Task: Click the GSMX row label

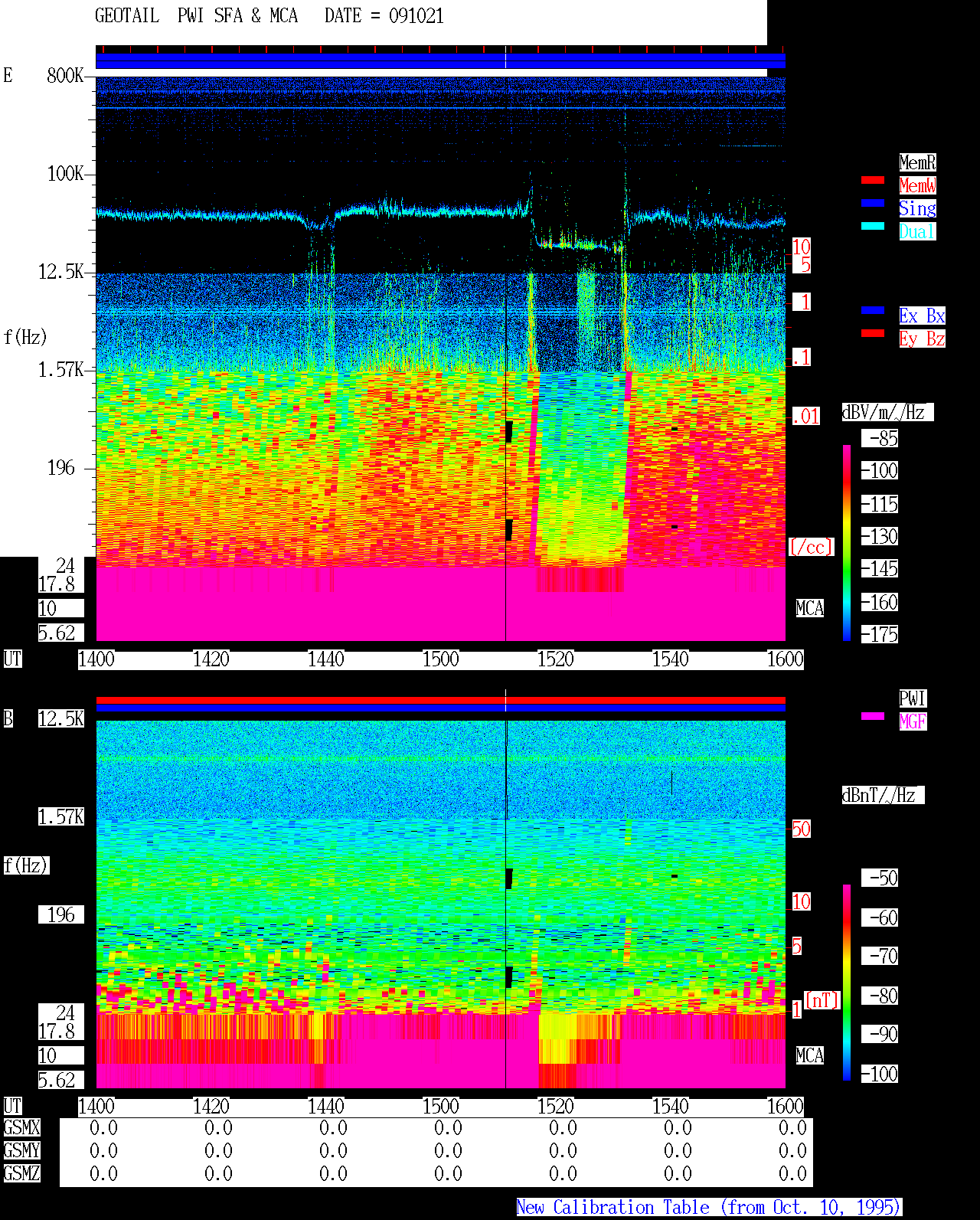Action: pos(22,1127)
